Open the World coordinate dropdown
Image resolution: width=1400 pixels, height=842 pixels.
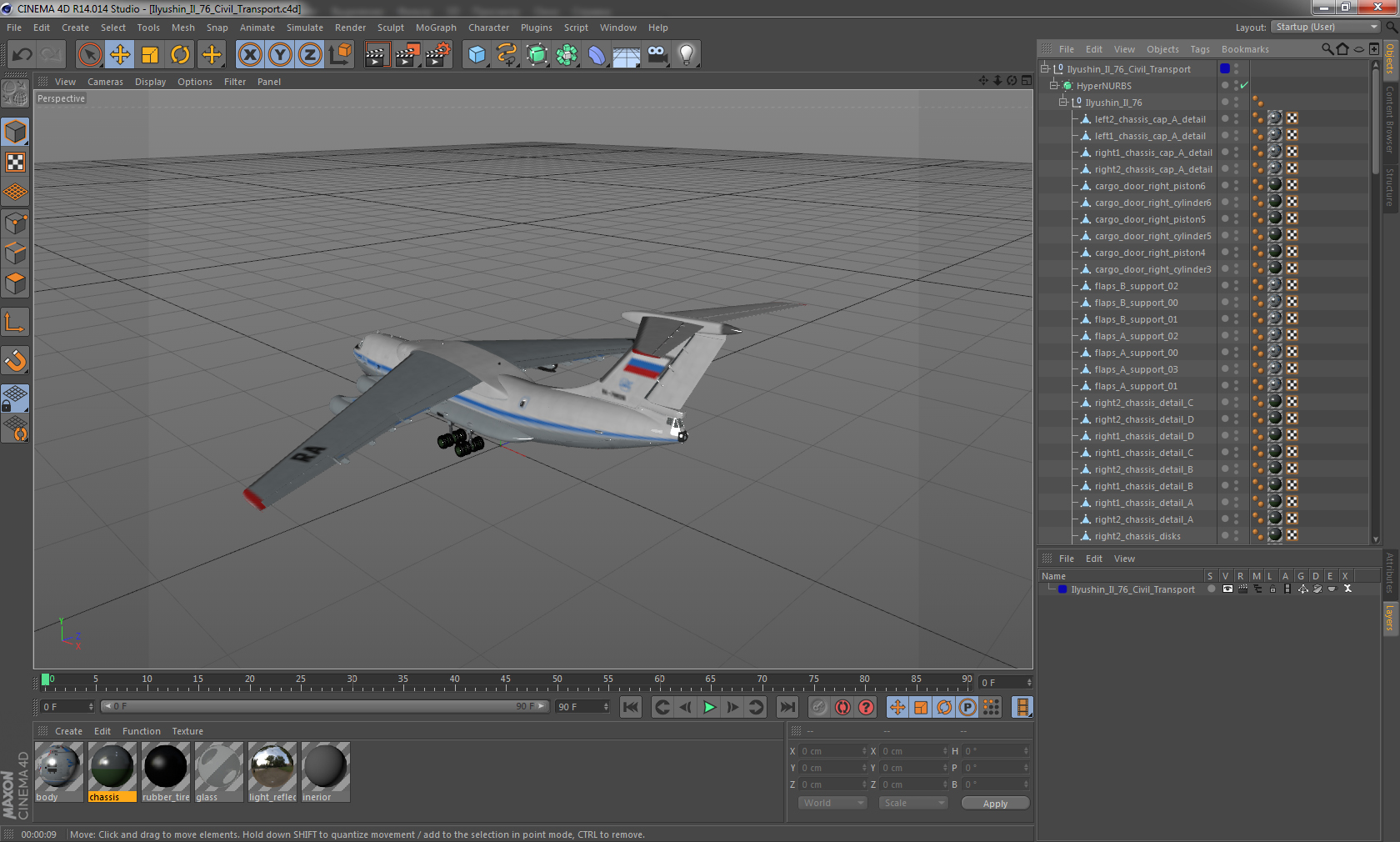(832, 803)
